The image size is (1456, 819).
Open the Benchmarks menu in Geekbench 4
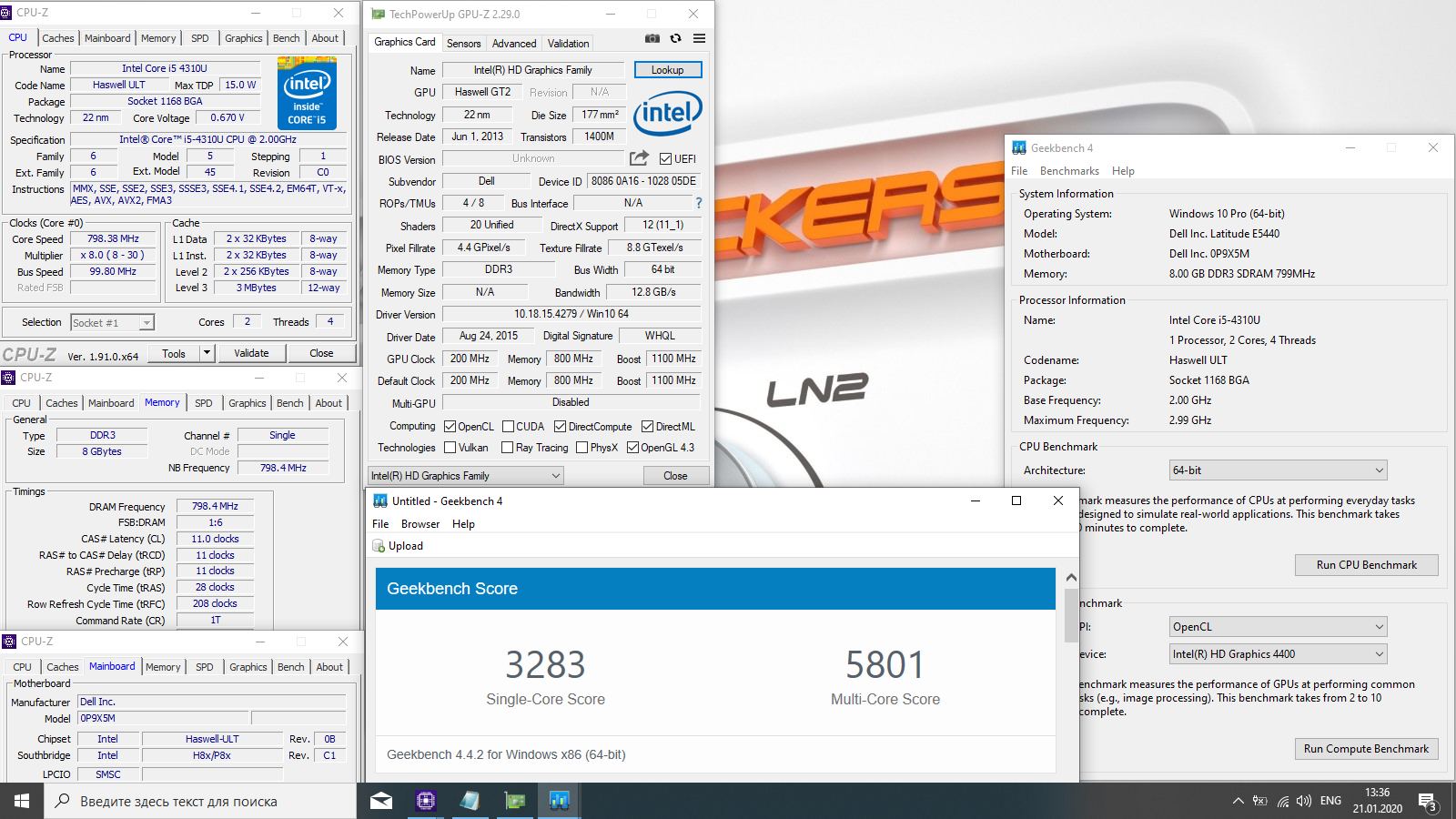(1069, 171)
